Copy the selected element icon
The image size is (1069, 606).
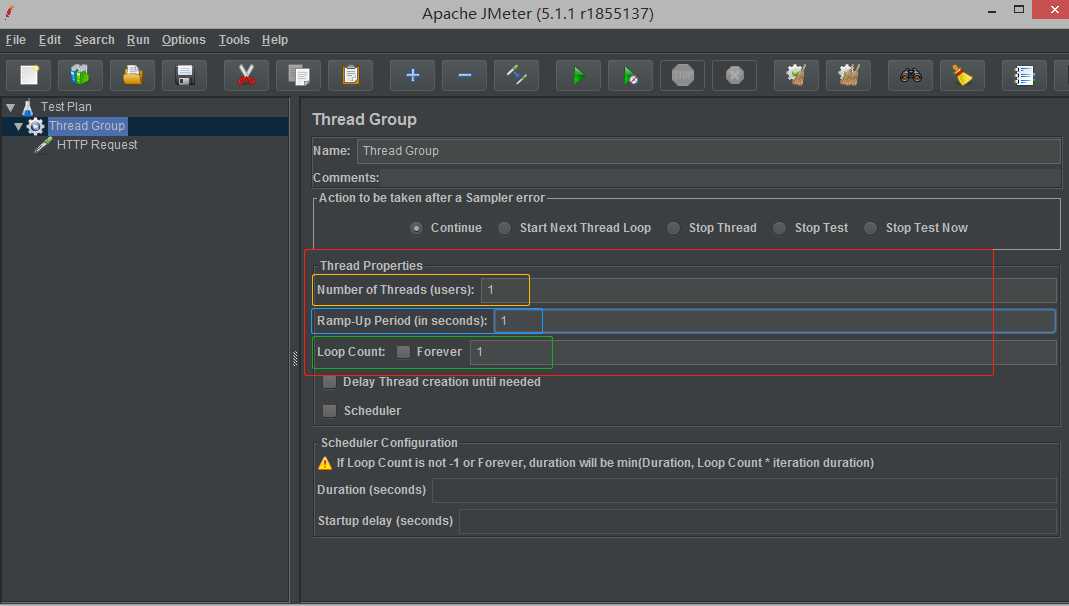coord(299,75)
